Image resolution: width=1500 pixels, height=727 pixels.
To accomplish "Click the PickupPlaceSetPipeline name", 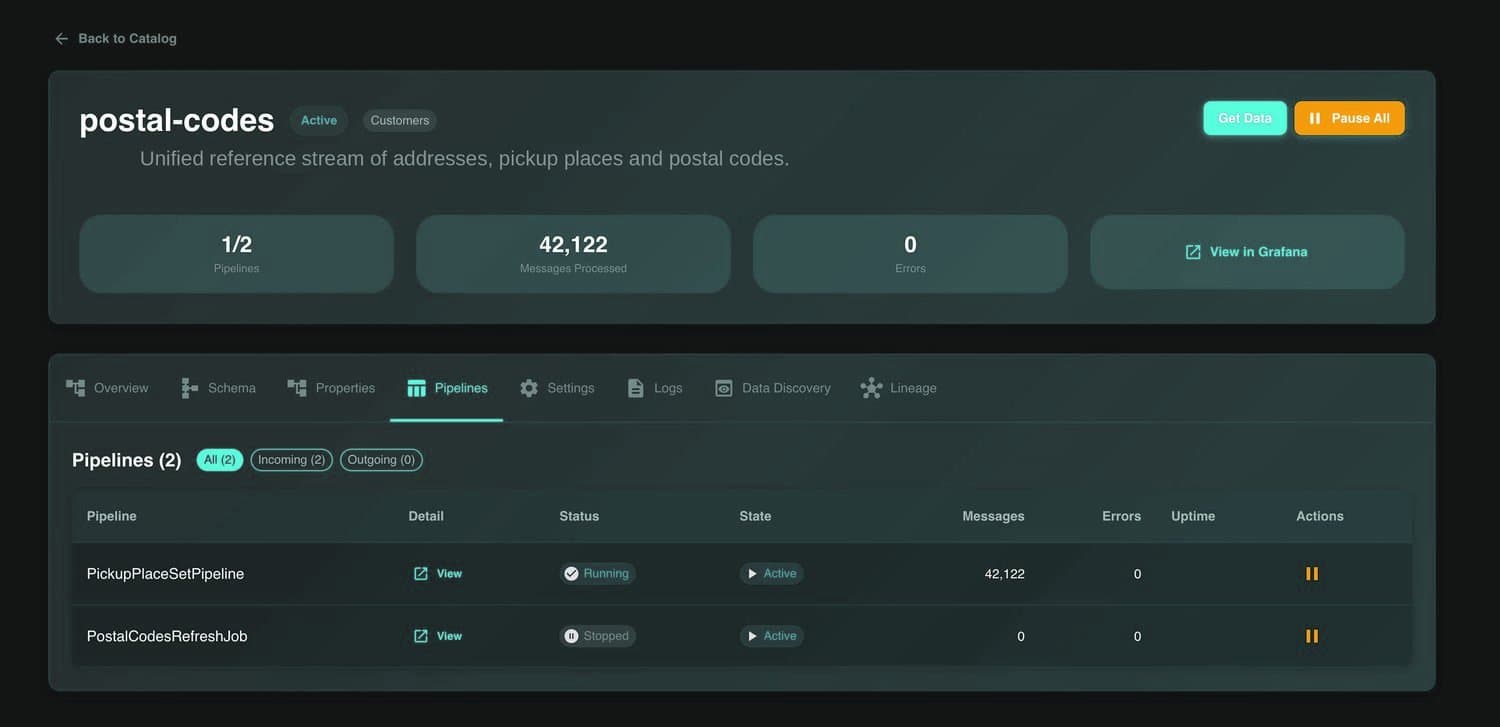I will click(165, 574).
